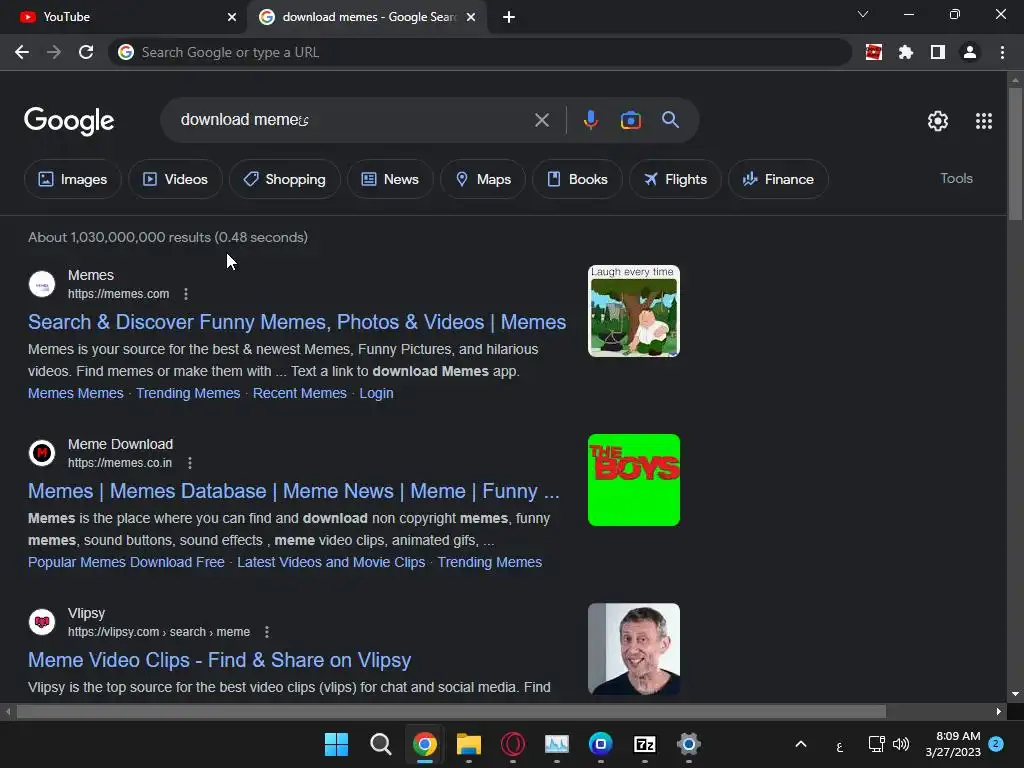Toggle the browser side panel
This screenshot has height=768, width=1024.
point(938,52)
